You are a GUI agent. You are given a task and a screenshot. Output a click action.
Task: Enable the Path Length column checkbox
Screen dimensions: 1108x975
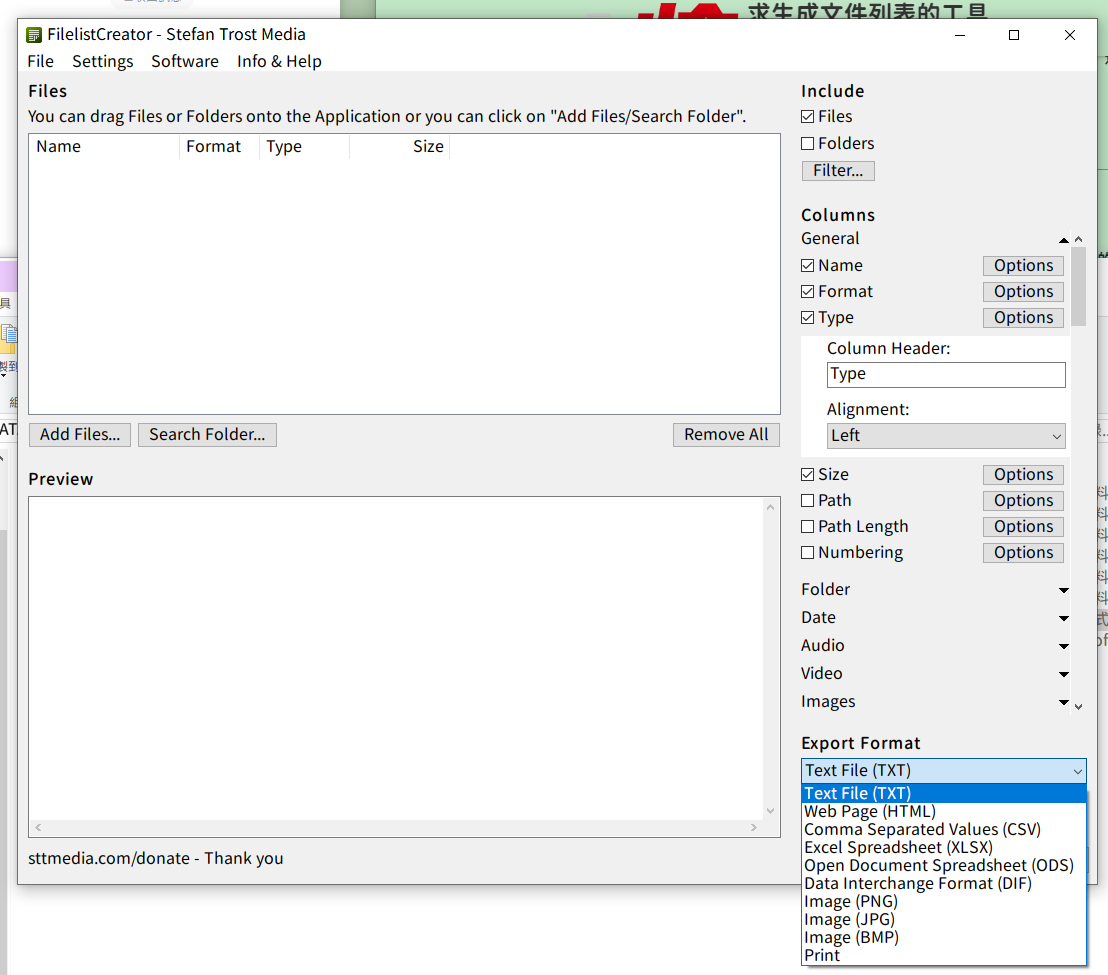pyautogui.click(x=808, y=527)
